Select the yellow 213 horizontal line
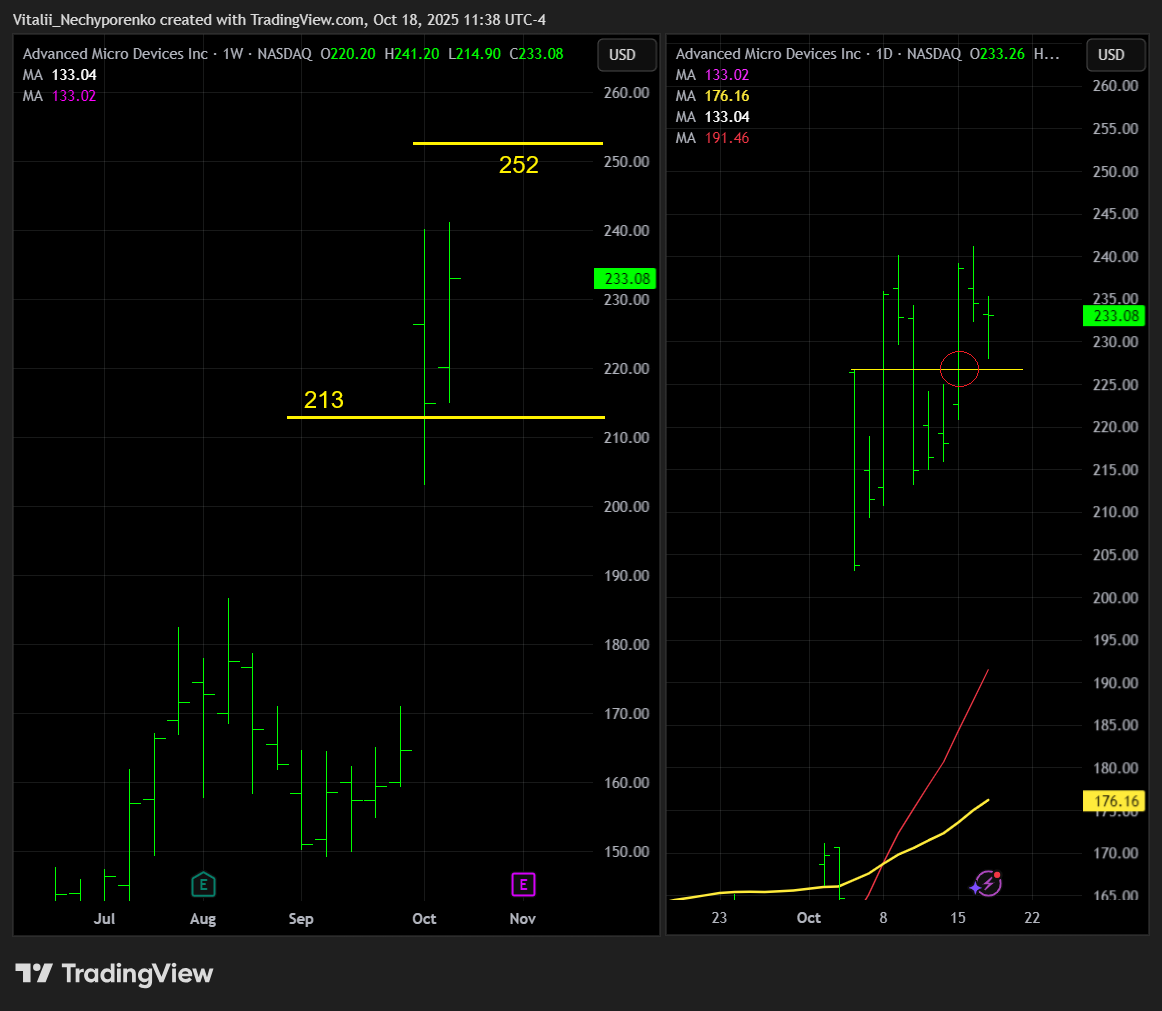 [x=446, y=417]
